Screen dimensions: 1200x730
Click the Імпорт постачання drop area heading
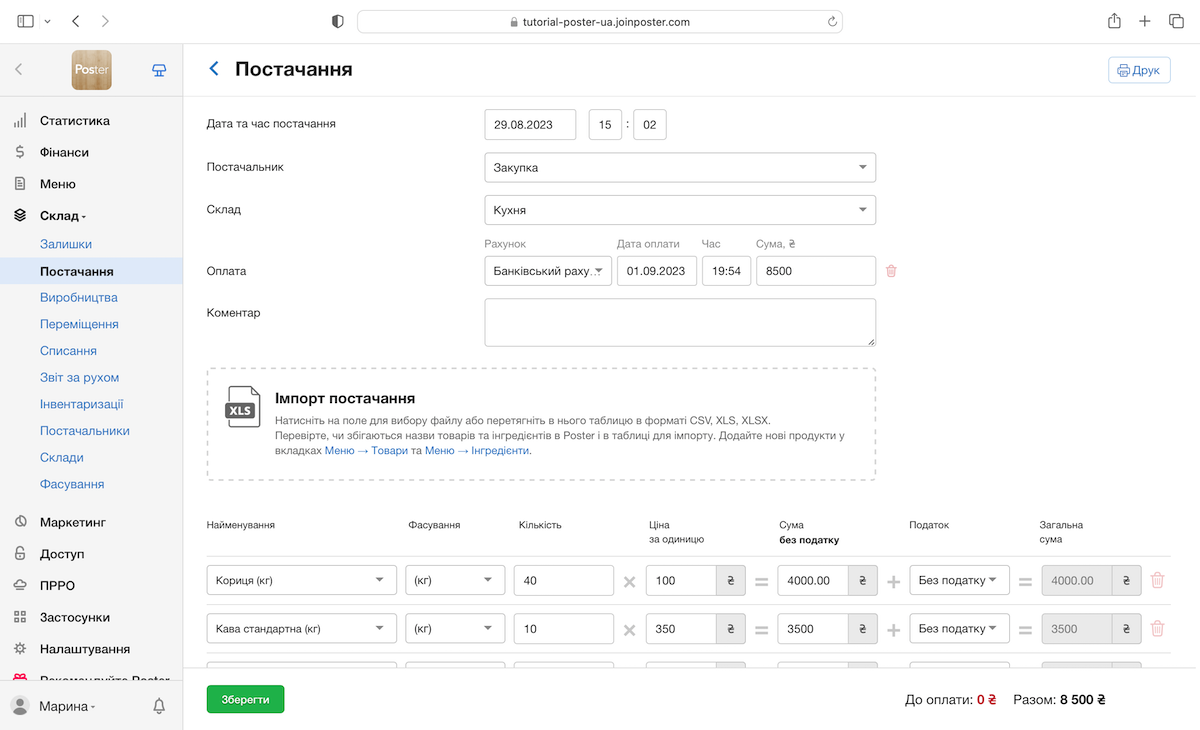point(345,398)
